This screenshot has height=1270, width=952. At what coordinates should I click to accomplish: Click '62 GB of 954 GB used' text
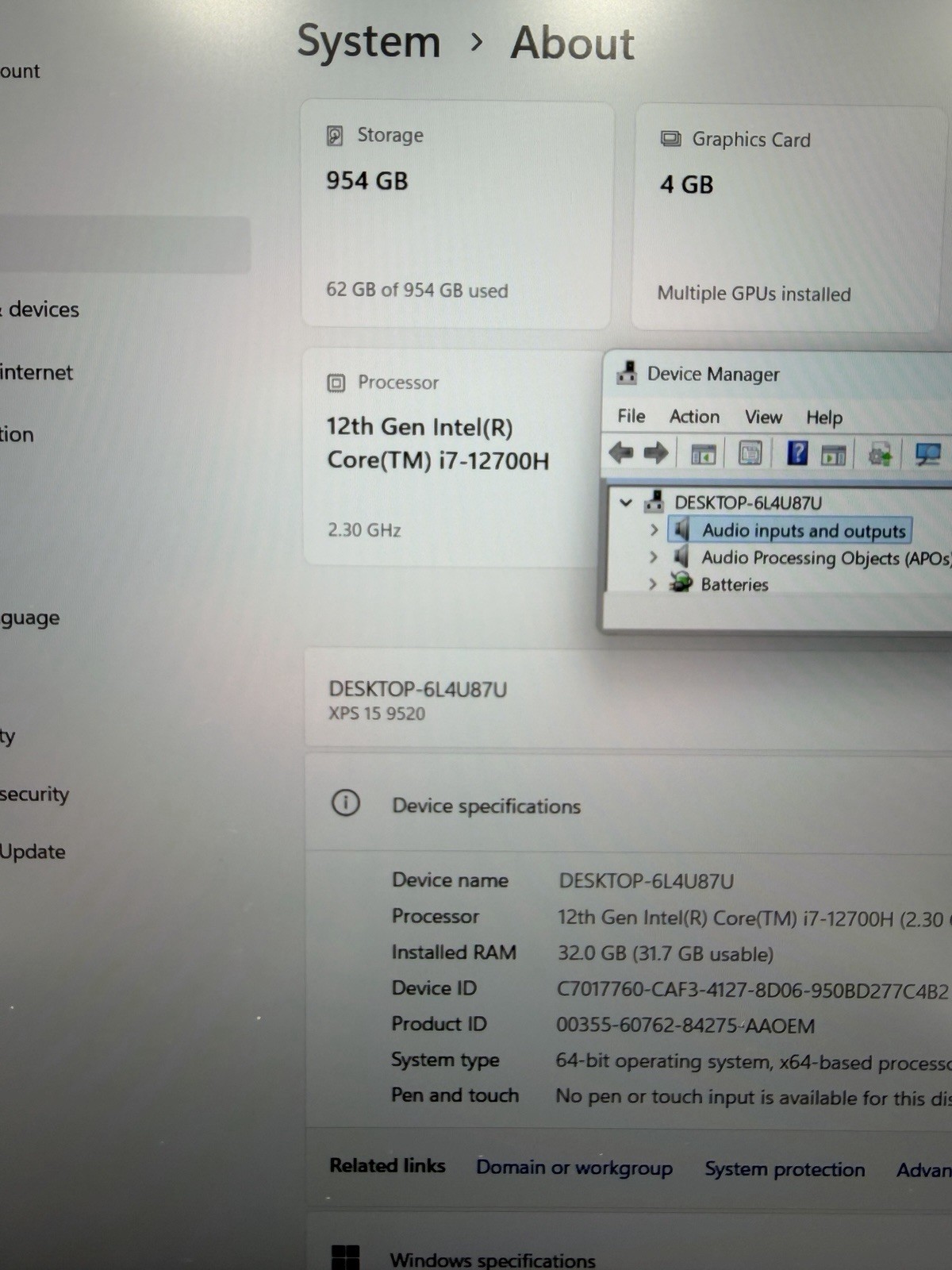[x=417, y=290]
